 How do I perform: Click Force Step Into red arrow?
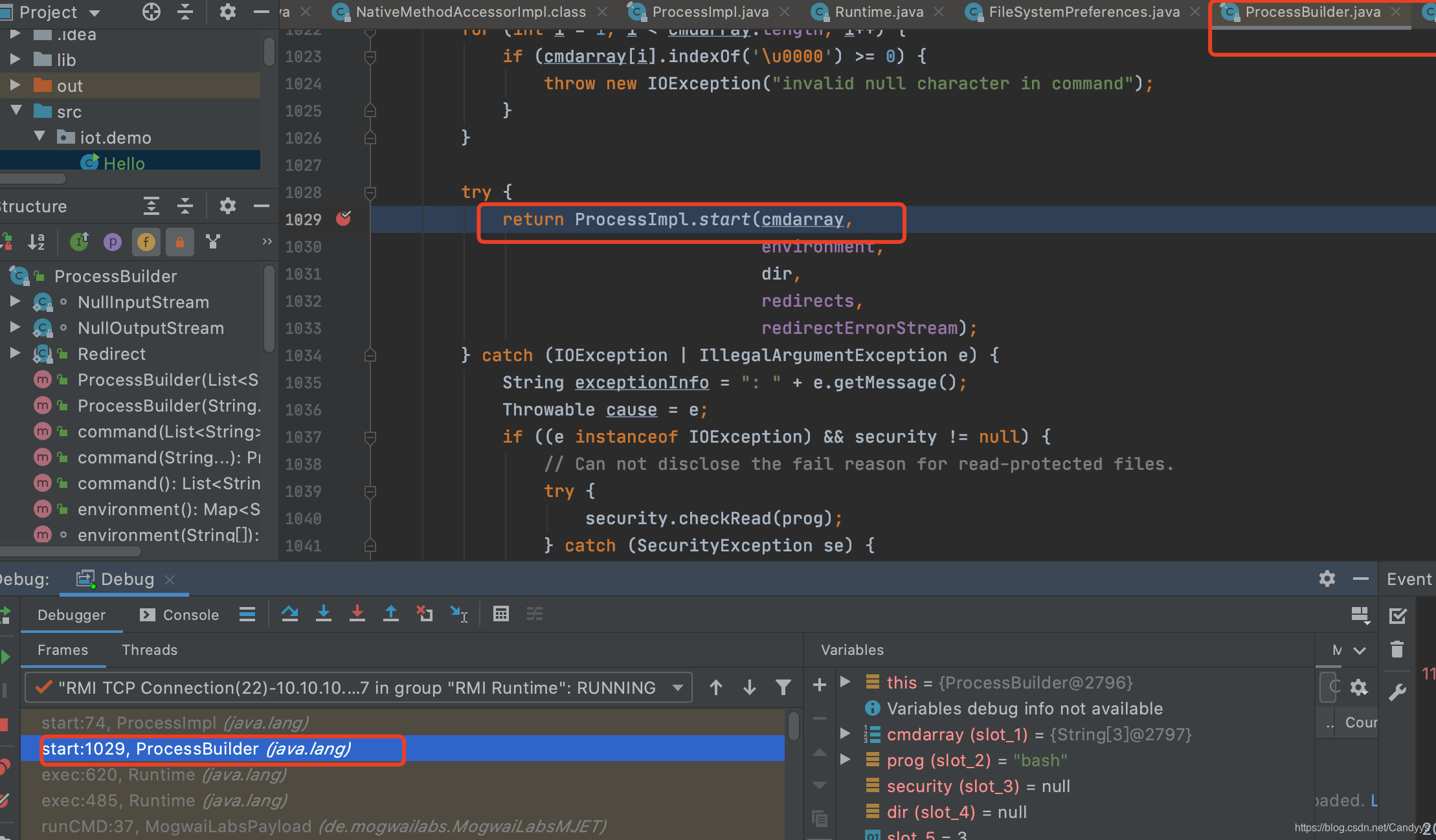pyautogui.click(x=357, y=613)
